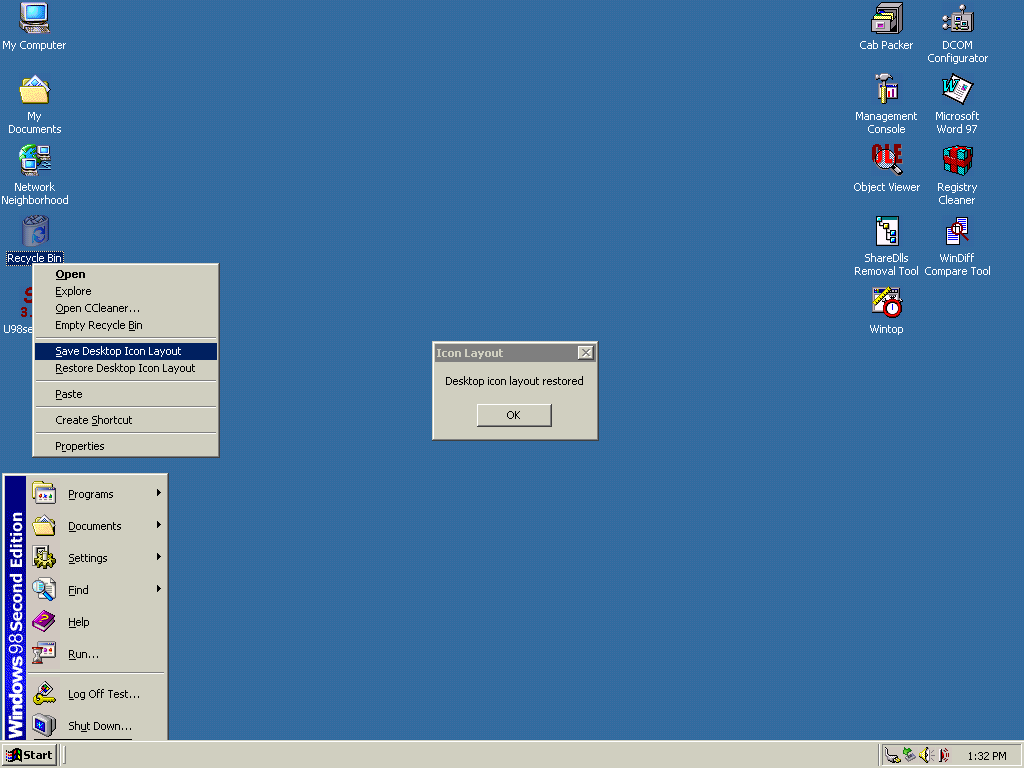Choose Save Desktop Icon Layout from context menu
The width and height of the screenshot is (1024, 768).
tap(118, 351)
